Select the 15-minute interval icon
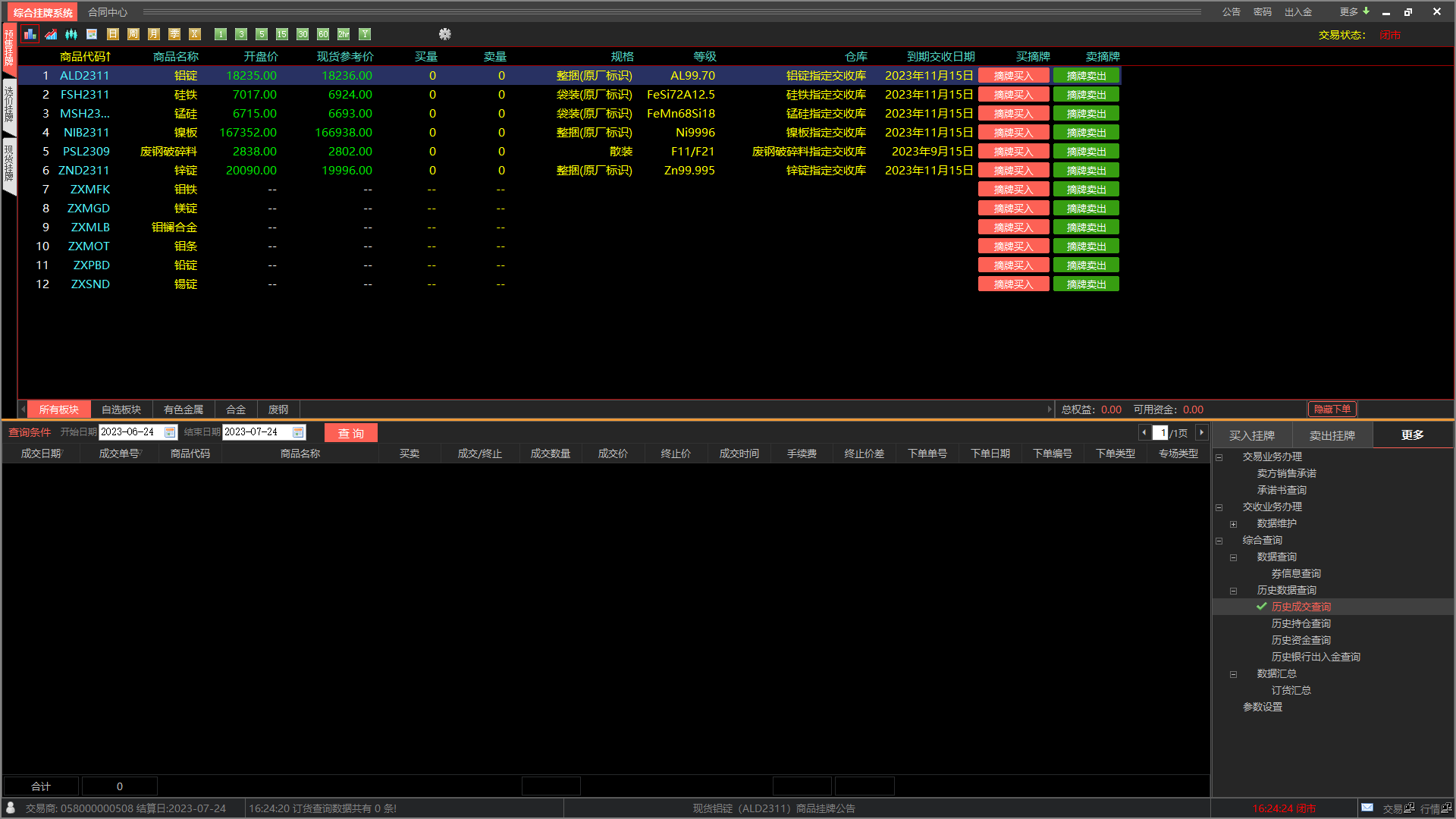The width and height of the screenshot is (1456, 819). pyautogui.click(x=282, y=34)
